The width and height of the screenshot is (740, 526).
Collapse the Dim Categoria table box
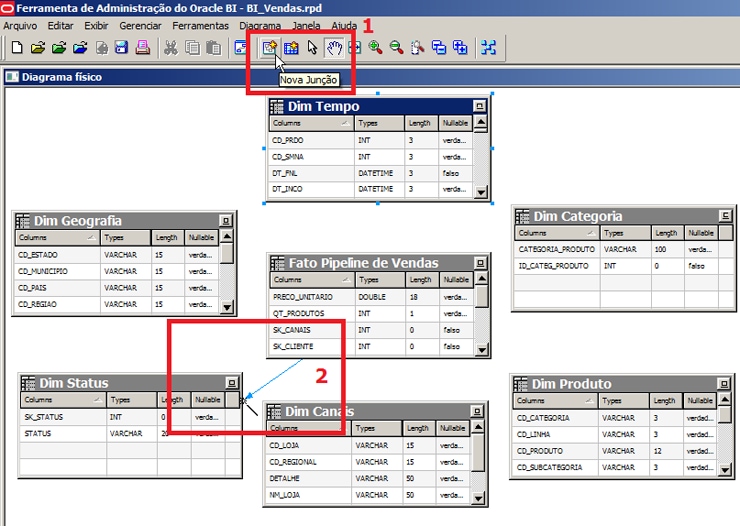coord(725,216)
